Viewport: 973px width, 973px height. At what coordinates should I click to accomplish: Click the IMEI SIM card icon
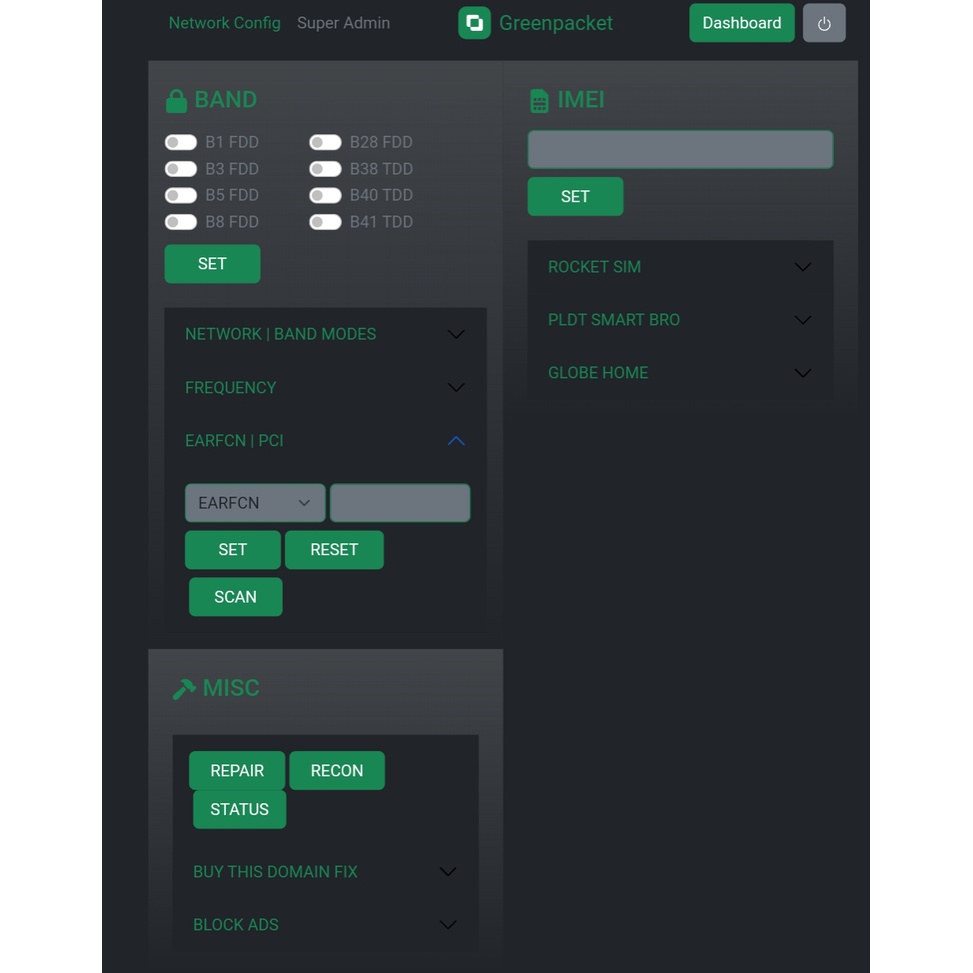coord(539,101)
